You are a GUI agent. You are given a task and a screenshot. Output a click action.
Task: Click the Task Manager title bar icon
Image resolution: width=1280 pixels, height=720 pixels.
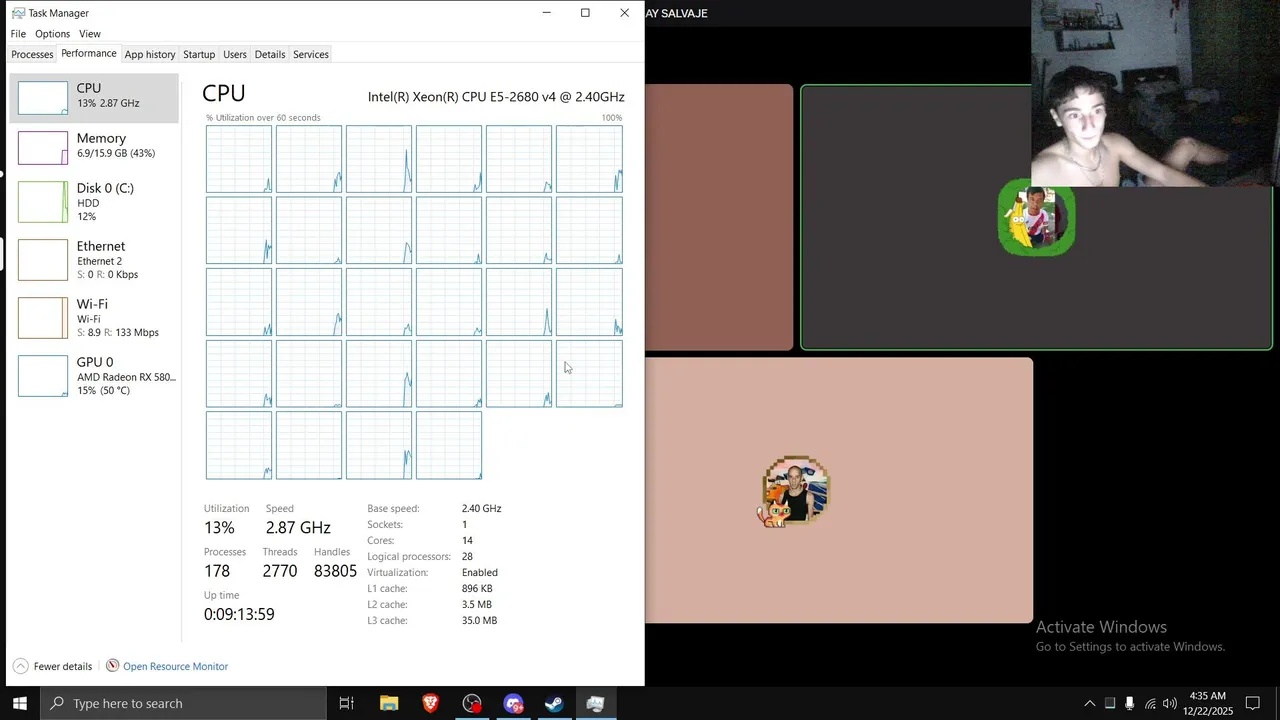click(18, 13)
